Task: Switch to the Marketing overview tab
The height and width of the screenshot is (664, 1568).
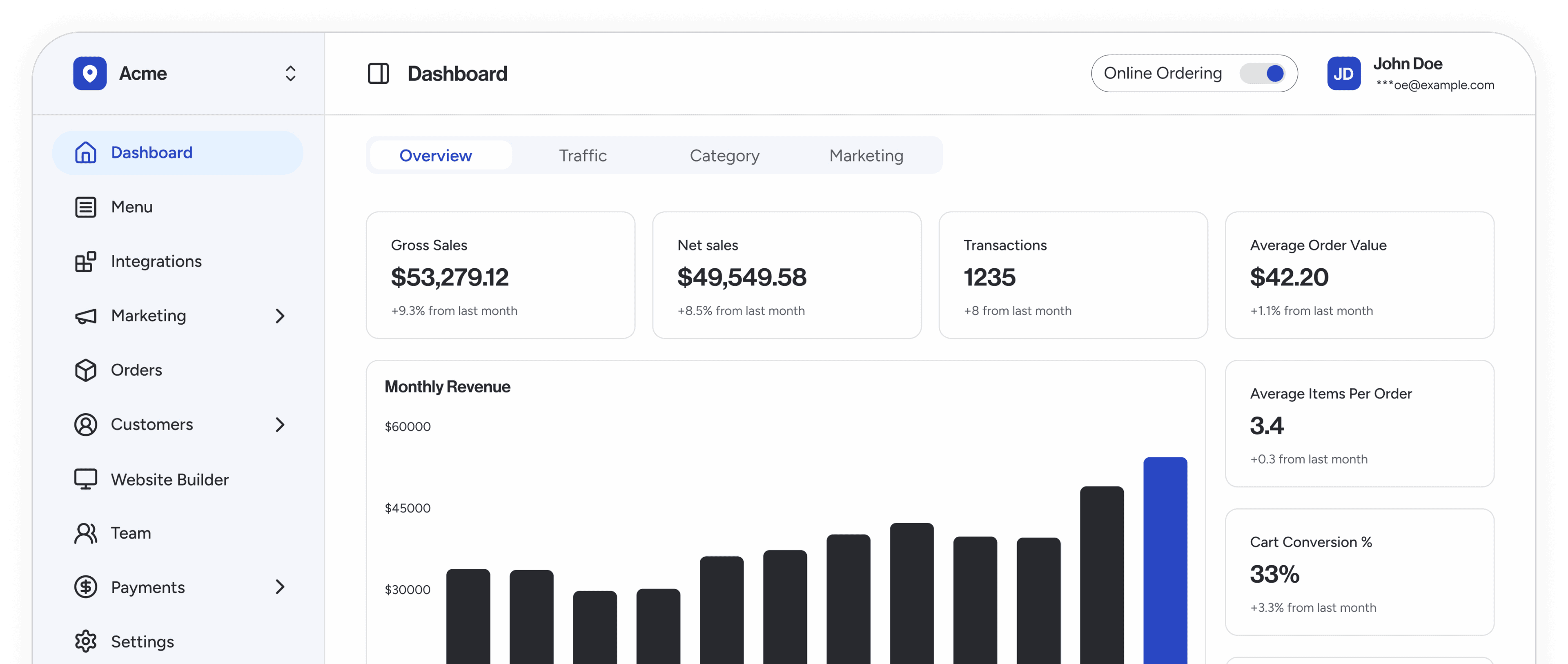Action: tap(866, 155)
